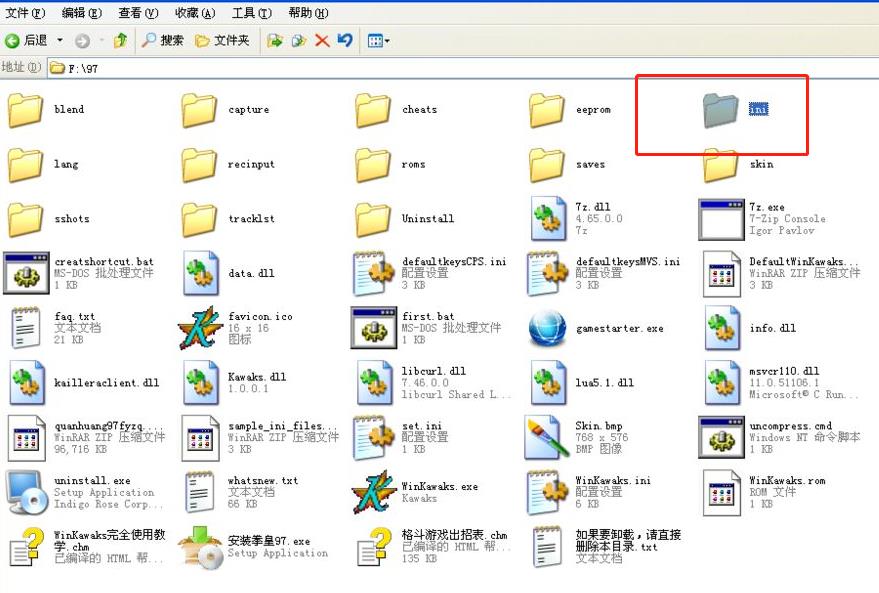Image resolution: width=879 pixels, height=593 pixels.
Task: Open the back button dropdown arrow
Action: coord(58,41)
